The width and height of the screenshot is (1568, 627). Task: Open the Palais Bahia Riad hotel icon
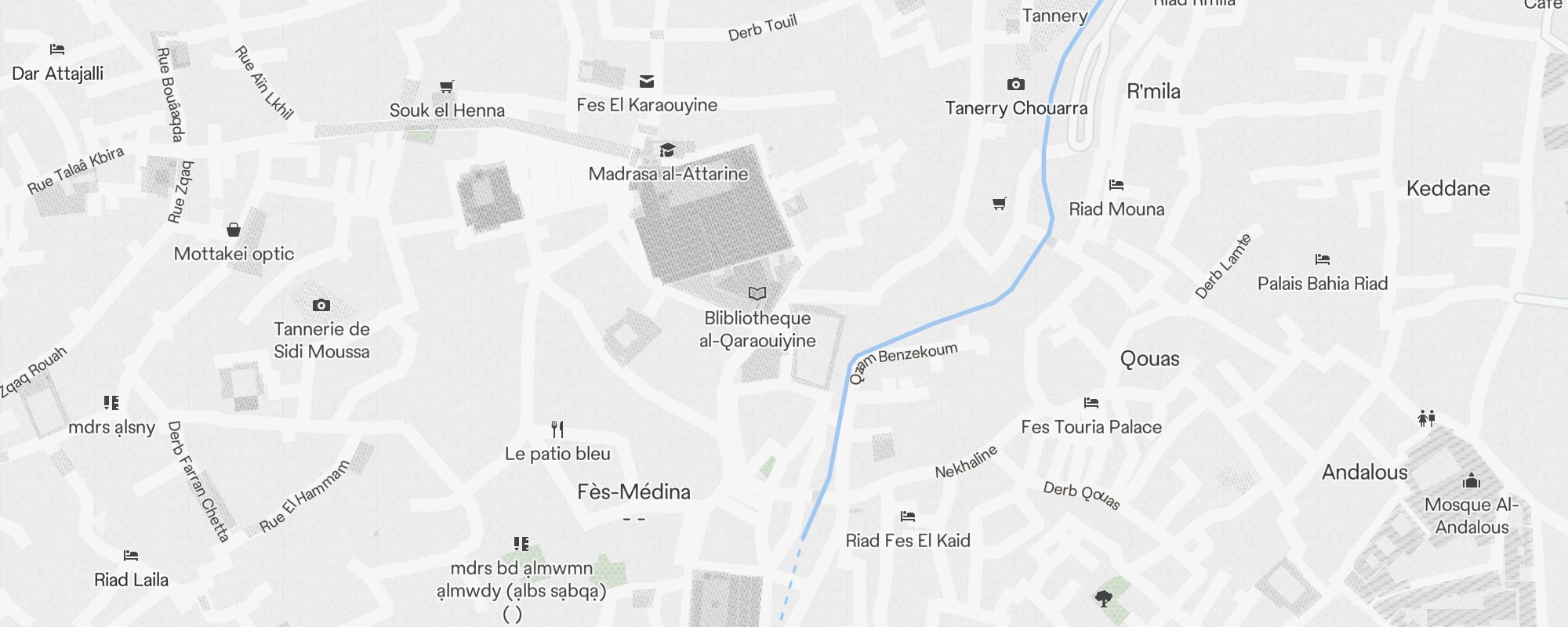[x=1323, y=259]
